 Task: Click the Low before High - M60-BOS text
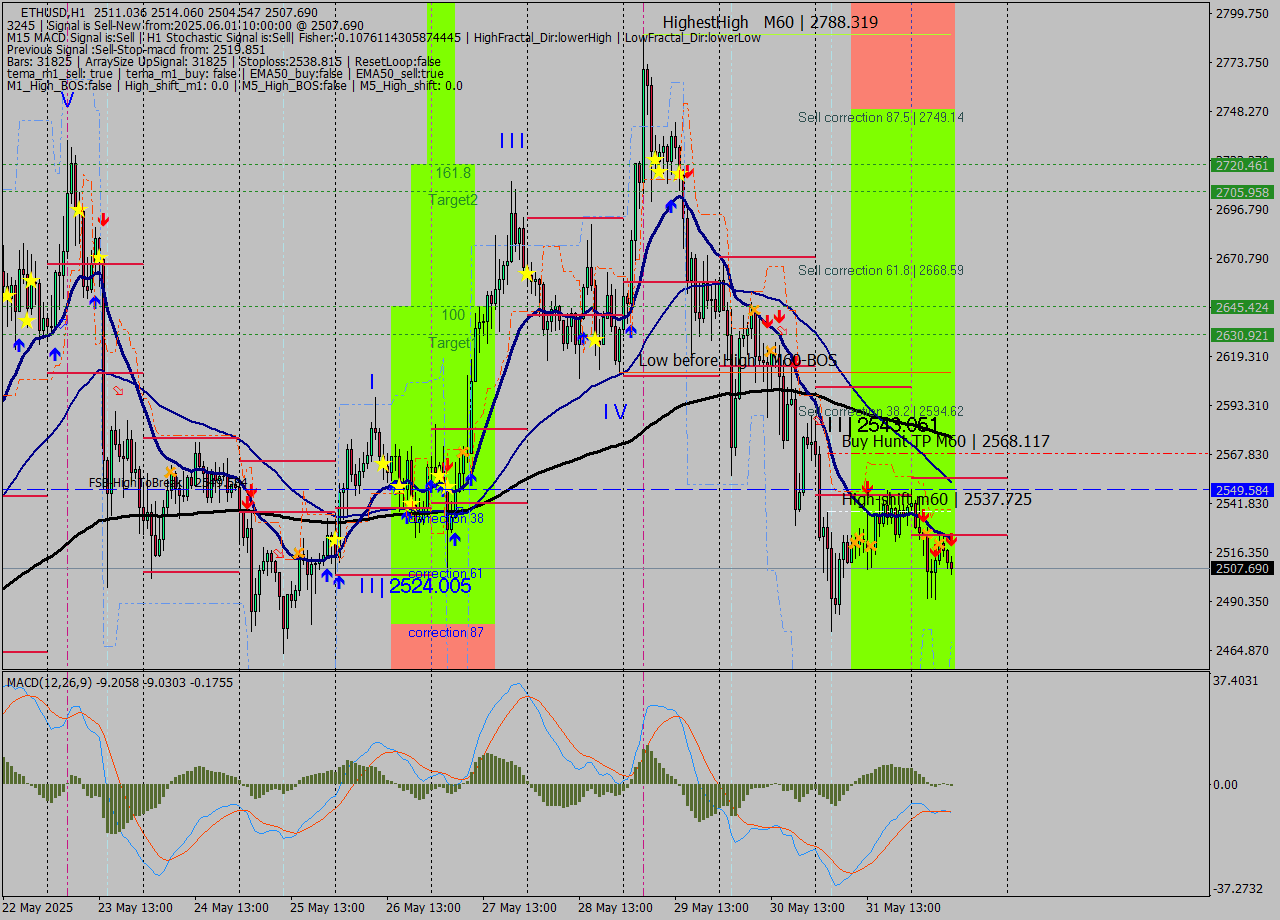pyautogui.click(x=737, y=360)
